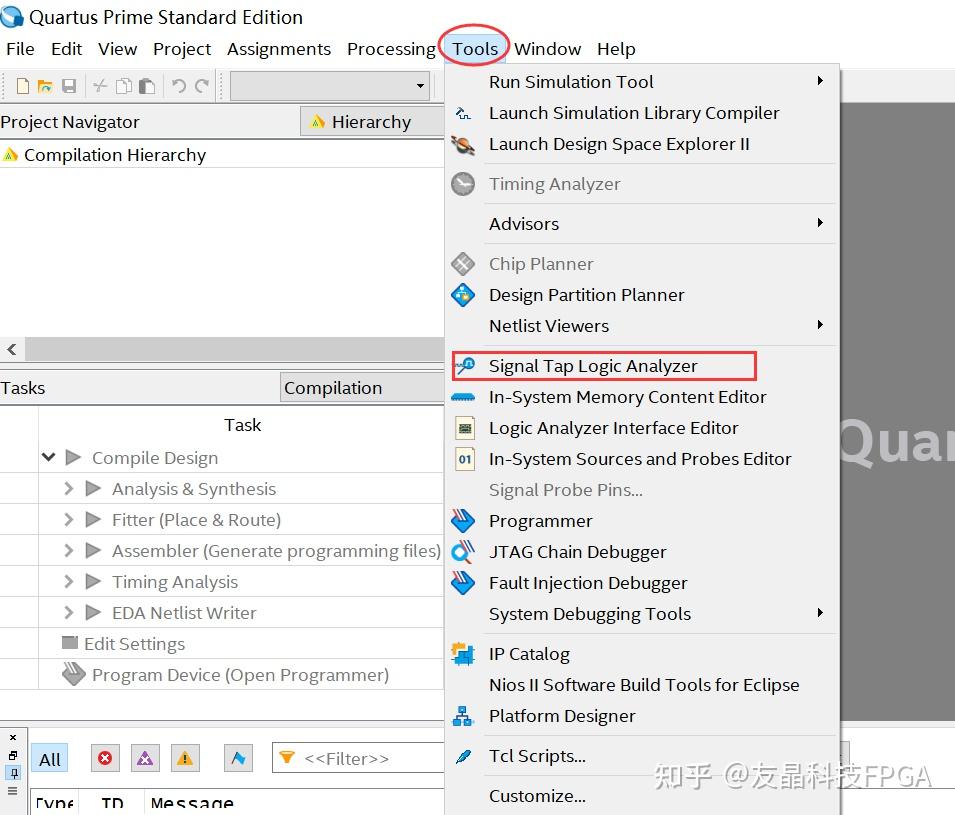
Task: Select Hierarchy dropdown in Project Navigator
Action: click(372, 122)
